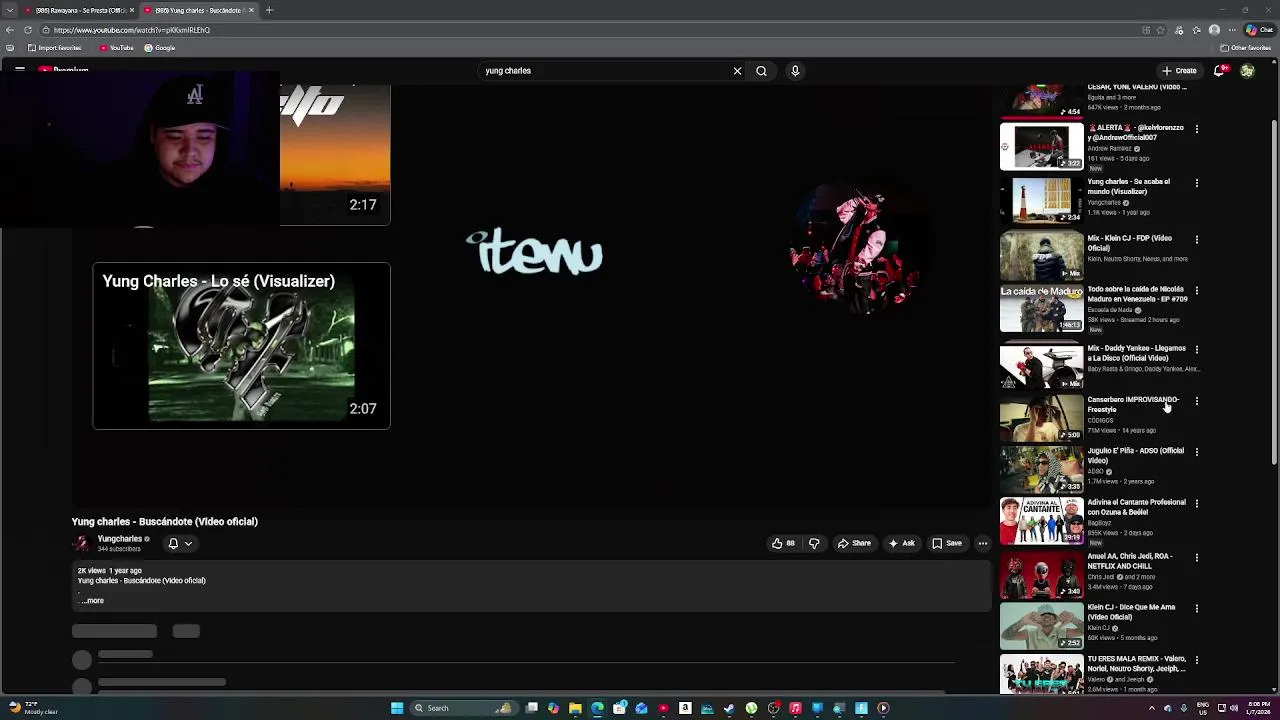Expand description with '...more'
This screenshot has width=1280, height=720.
pyautogui.click(x=92, y=600)
